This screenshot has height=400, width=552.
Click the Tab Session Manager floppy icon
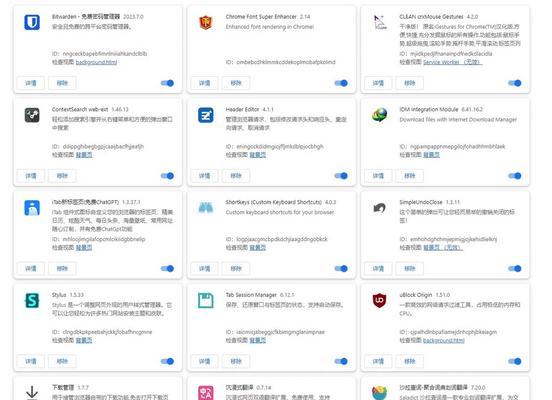(x=206, y=300)
